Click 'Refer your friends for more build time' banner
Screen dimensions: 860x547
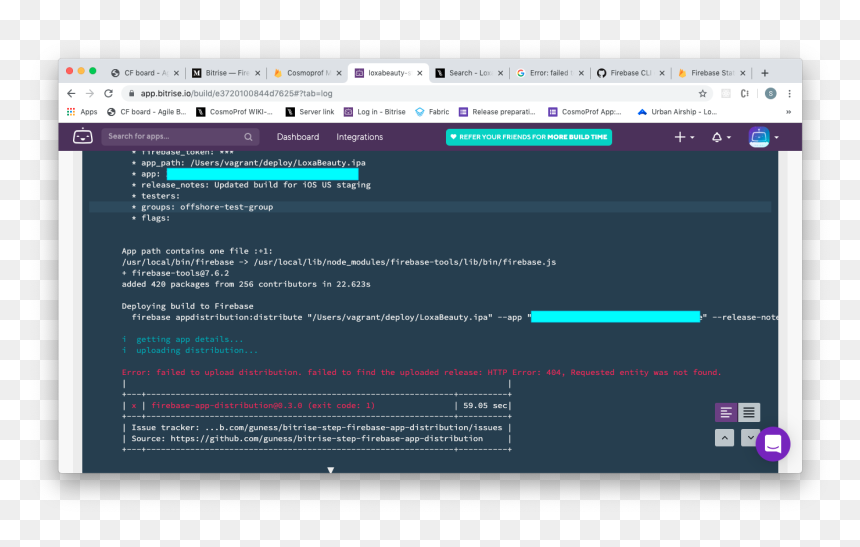[x=529, y=137]
